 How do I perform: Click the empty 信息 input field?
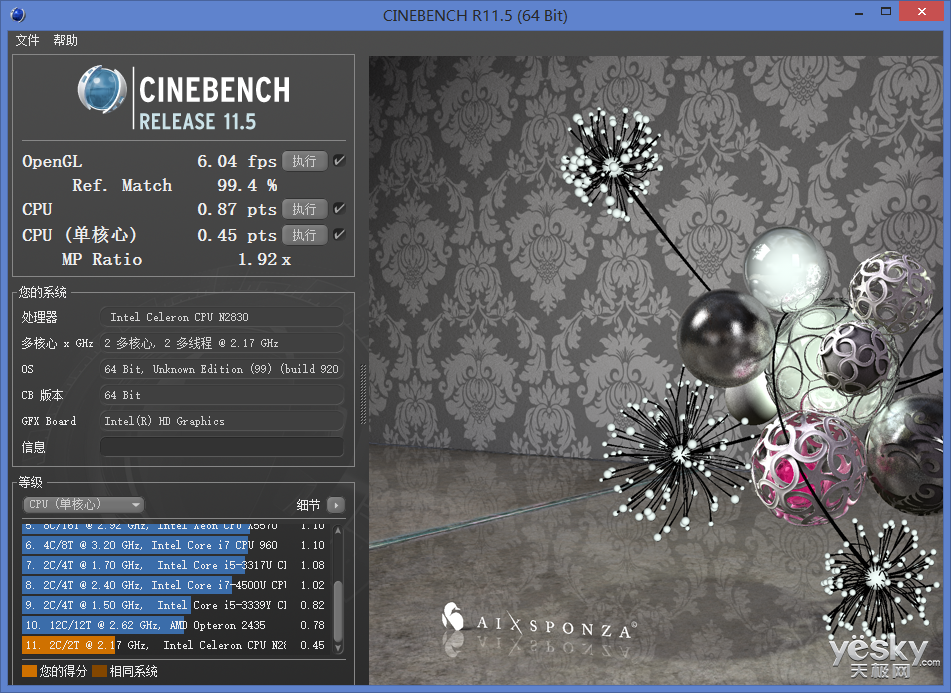222,447
